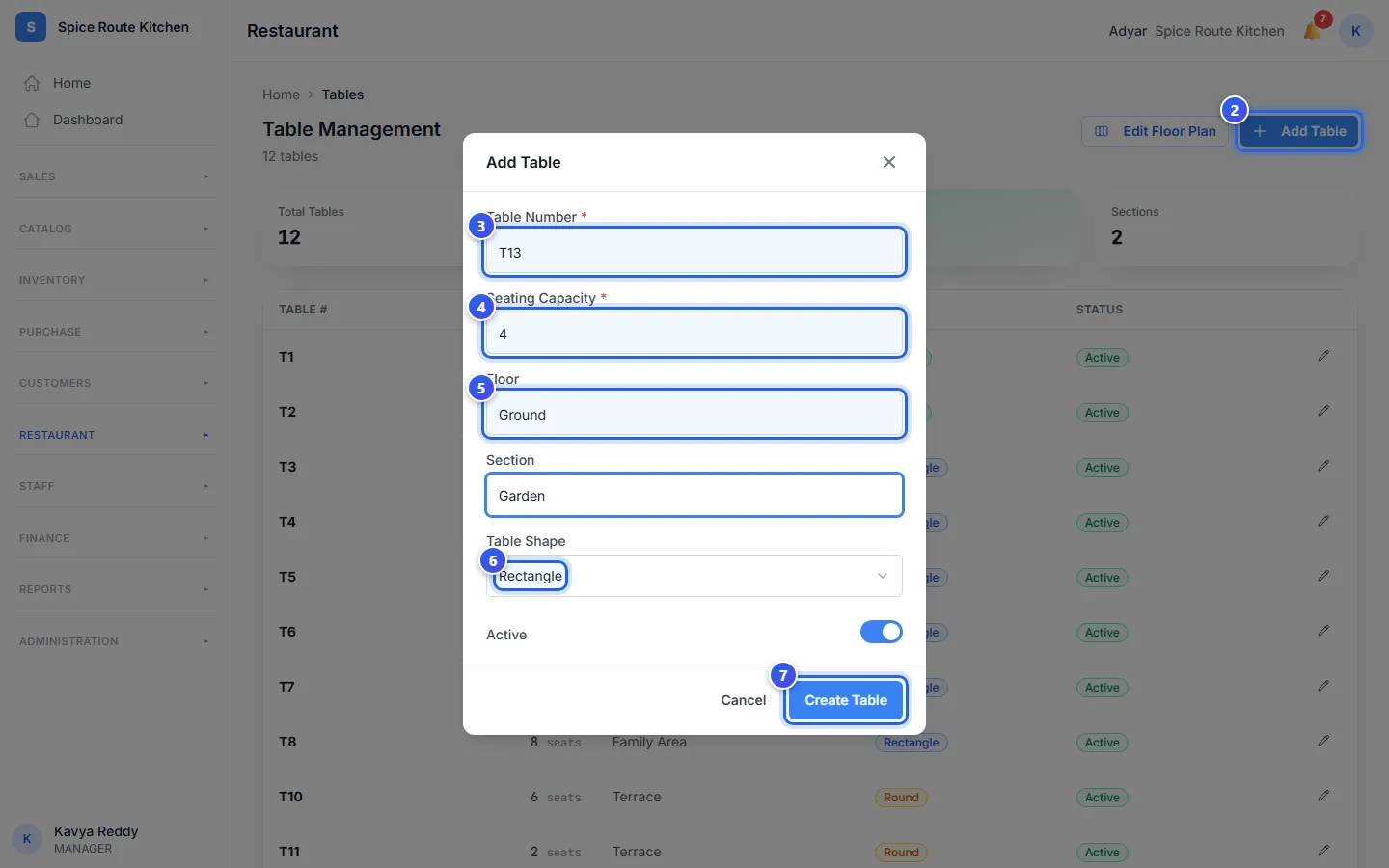
Task: Expand the Inventory sidebar section
Action: coord(116,280)
